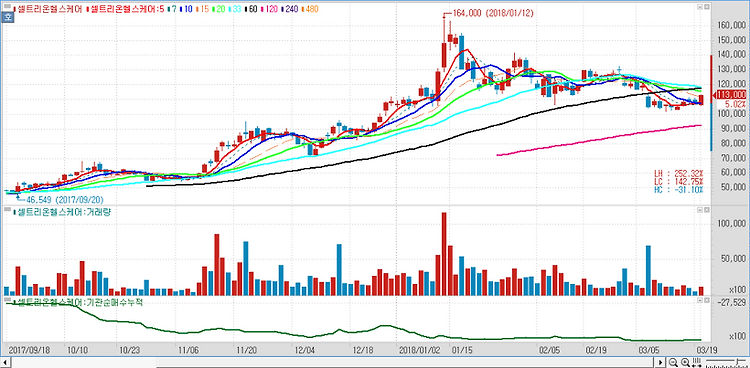This screenshot has height=368, width=750.
Task: Click the horizontal scrollbar right arrow
Action: pos(660,362)
